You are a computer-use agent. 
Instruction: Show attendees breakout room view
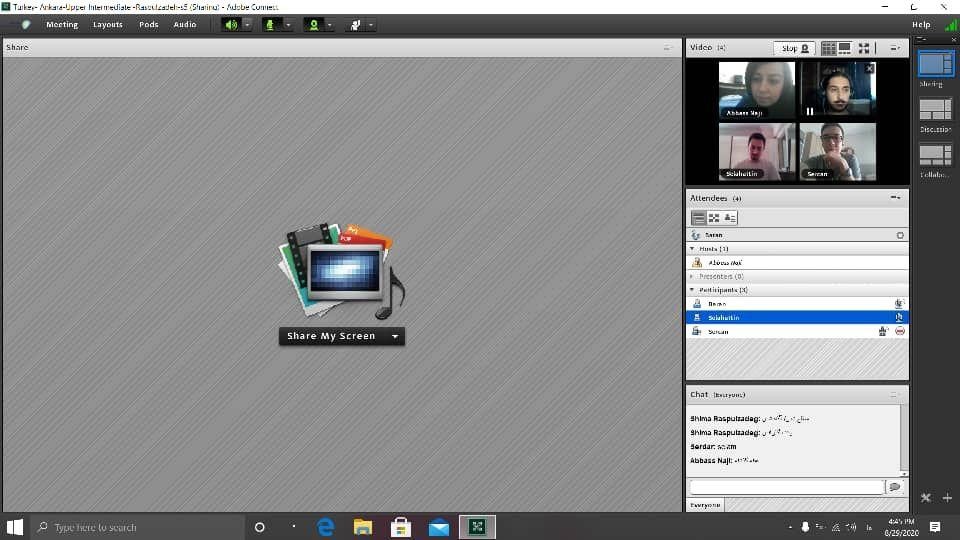click(714, 217)
